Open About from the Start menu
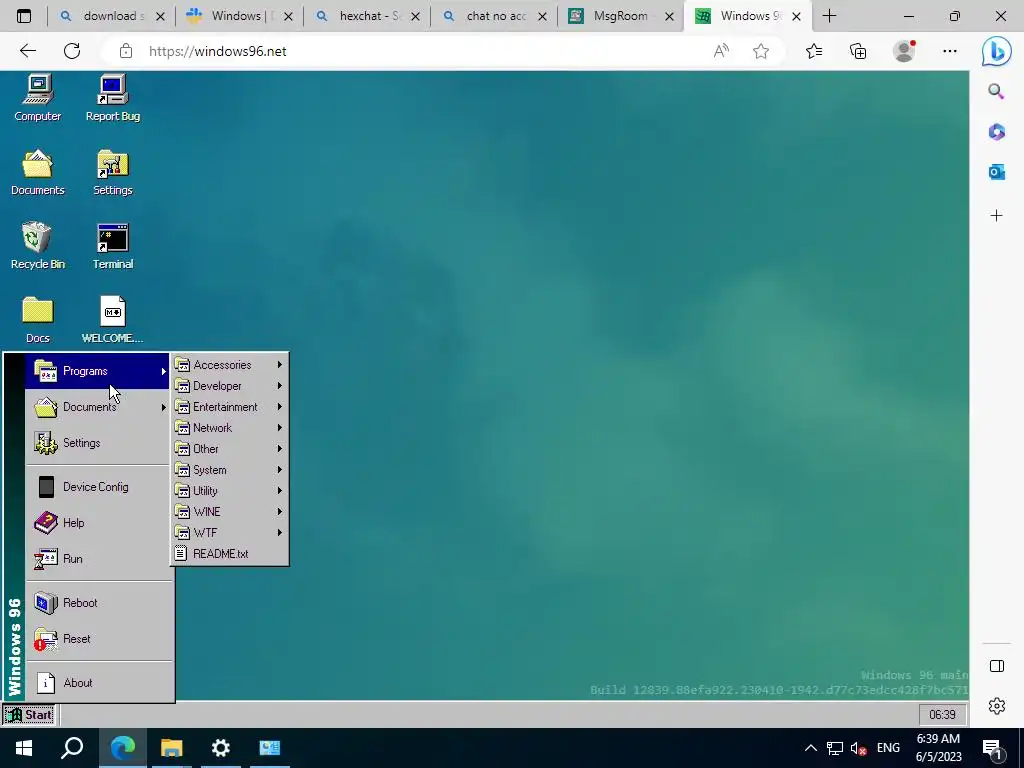This screenshot has width=1024, height=768. pyautogui.click(x=97, y=682)
